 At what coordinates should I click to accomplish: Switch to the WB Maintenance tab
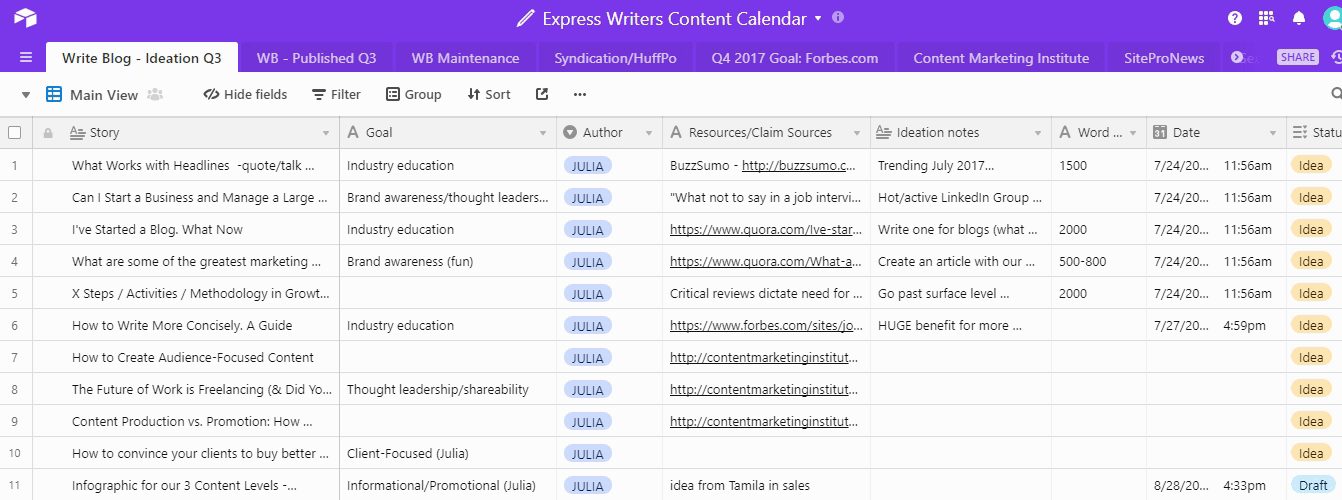465,58
